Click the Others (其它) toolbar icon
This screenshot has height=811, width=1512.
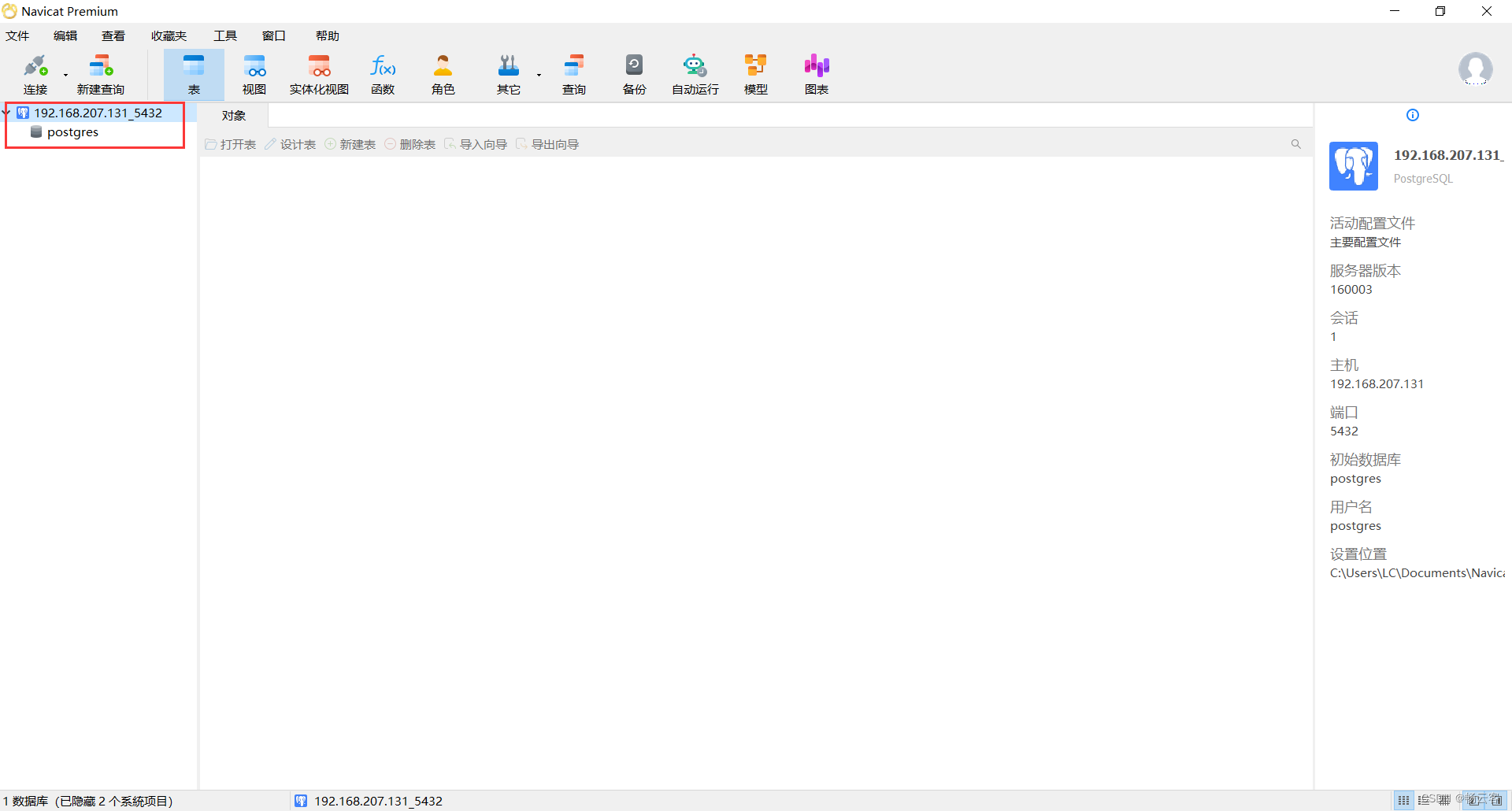[509, 74]
